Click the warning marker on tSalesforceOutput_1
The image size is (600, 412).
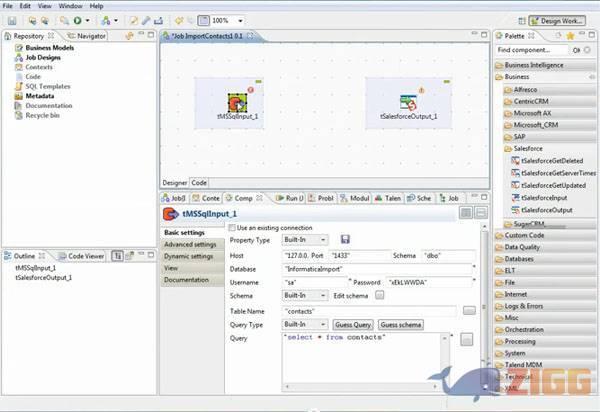pos(421,90)
